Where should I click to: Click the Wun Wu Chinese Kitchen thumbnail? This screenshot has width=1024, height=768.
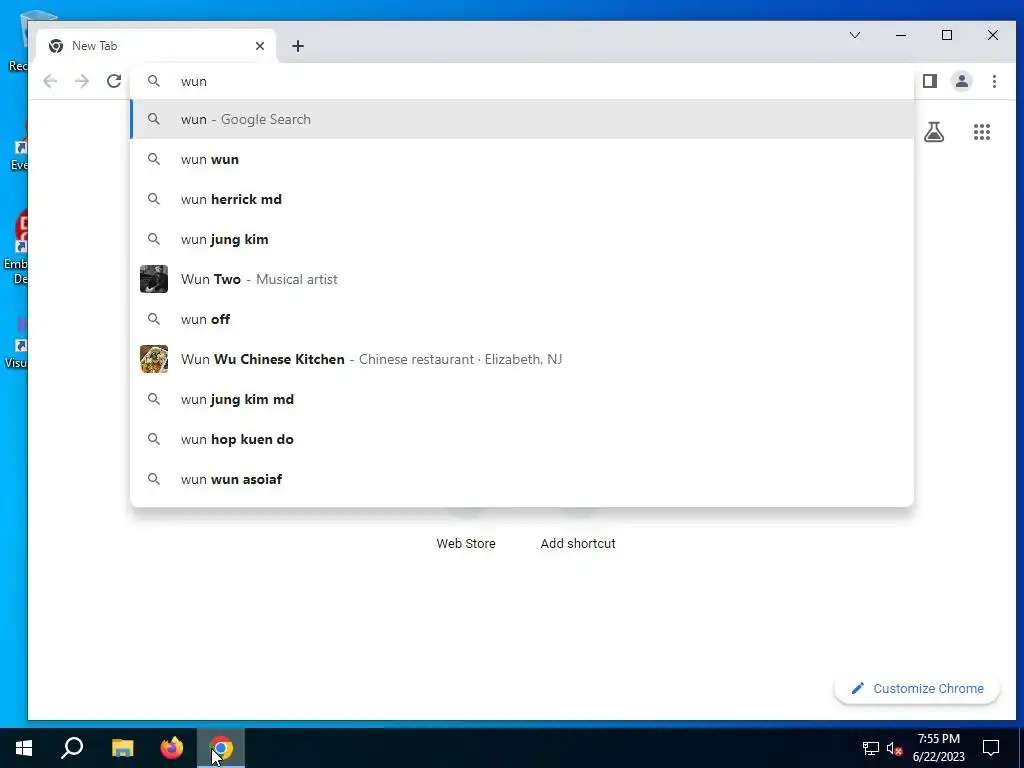[154, 359]
